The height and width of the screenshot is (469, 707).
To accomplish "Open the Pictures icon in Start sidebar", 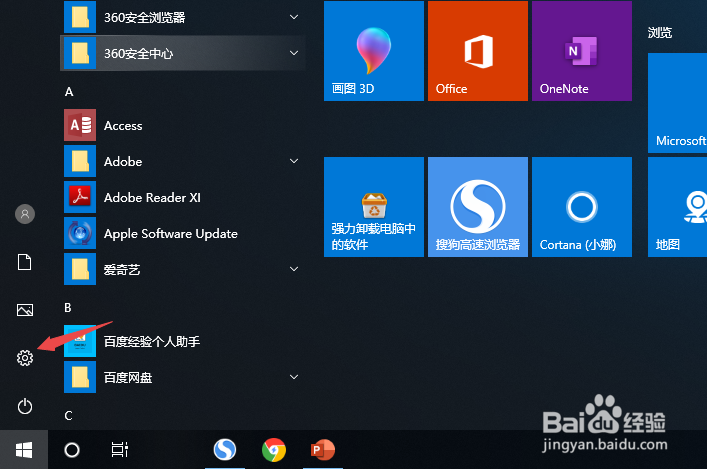I will coord(25,310).
